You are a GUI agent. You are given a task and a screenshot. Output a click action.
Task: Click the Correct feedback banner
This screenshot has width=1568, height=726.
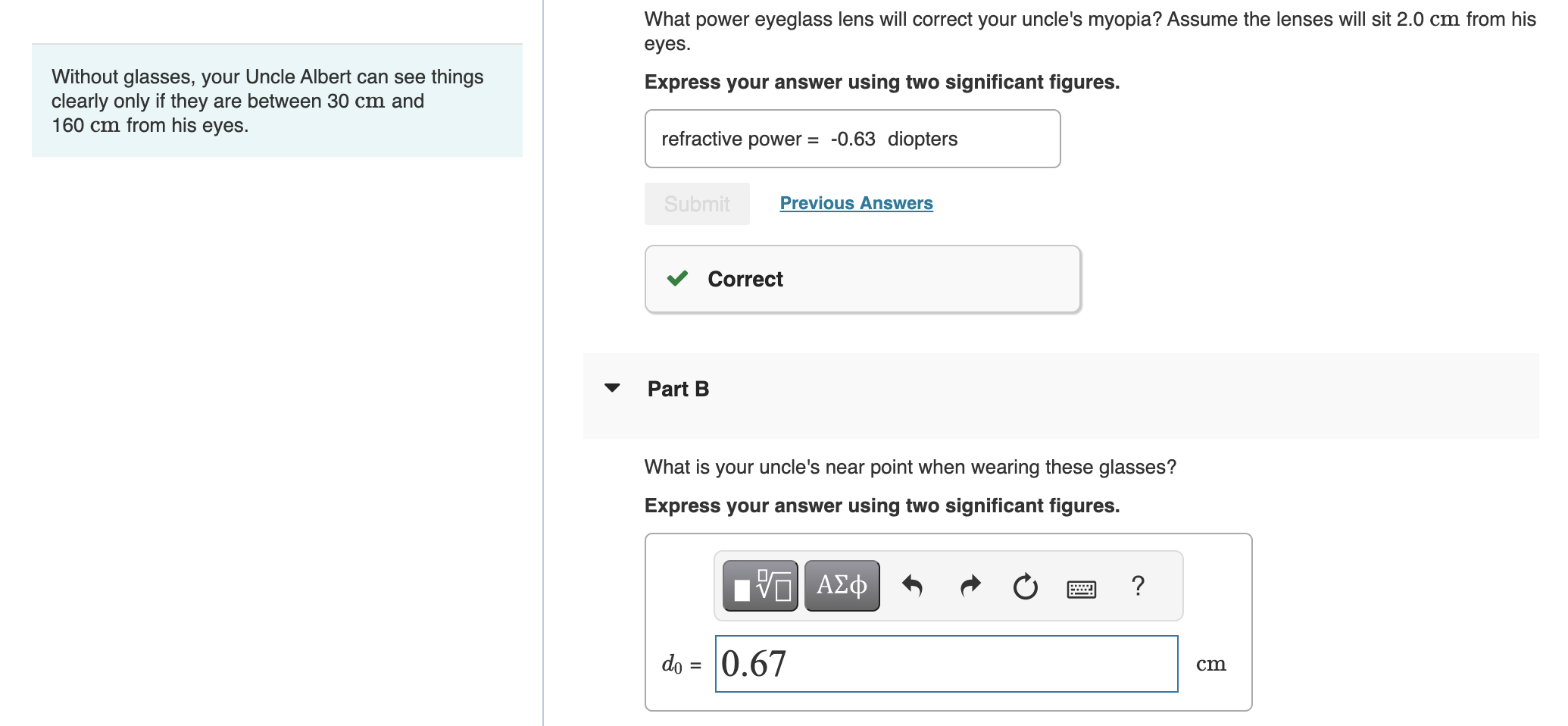pos(862,279)
